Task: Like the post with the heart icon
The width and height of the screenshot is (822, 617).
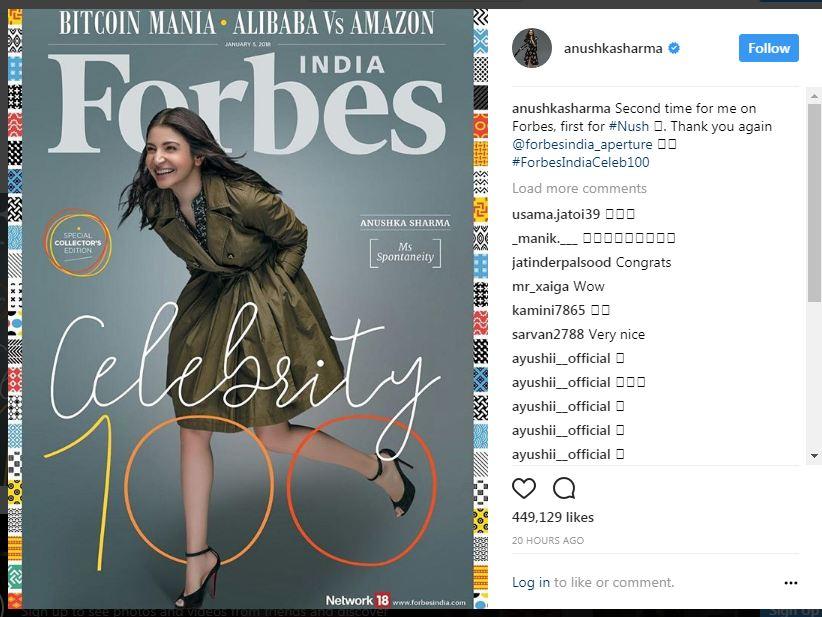Action: click(x=523, y=489)
